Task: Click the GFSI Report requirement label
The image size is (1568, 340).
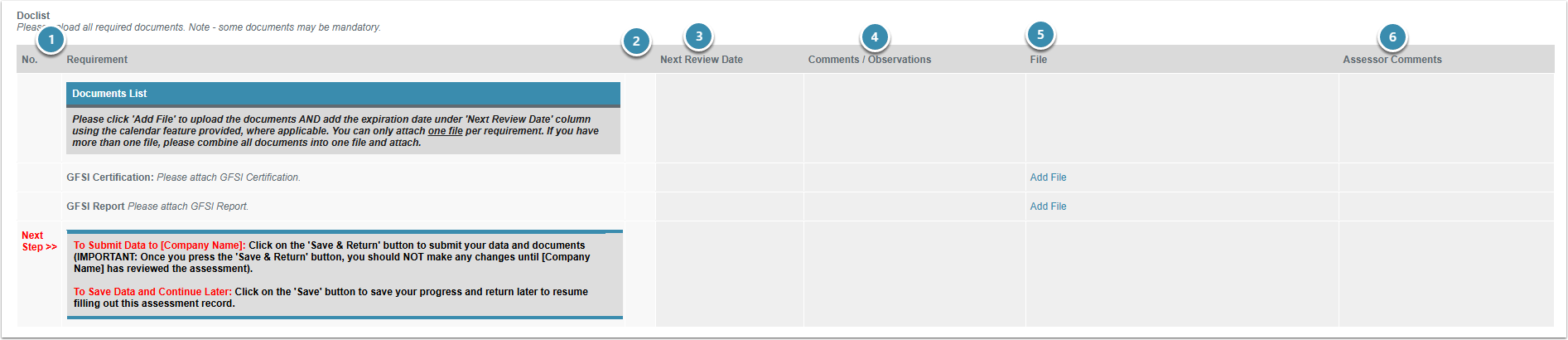Action: click(x=96, y=206)
